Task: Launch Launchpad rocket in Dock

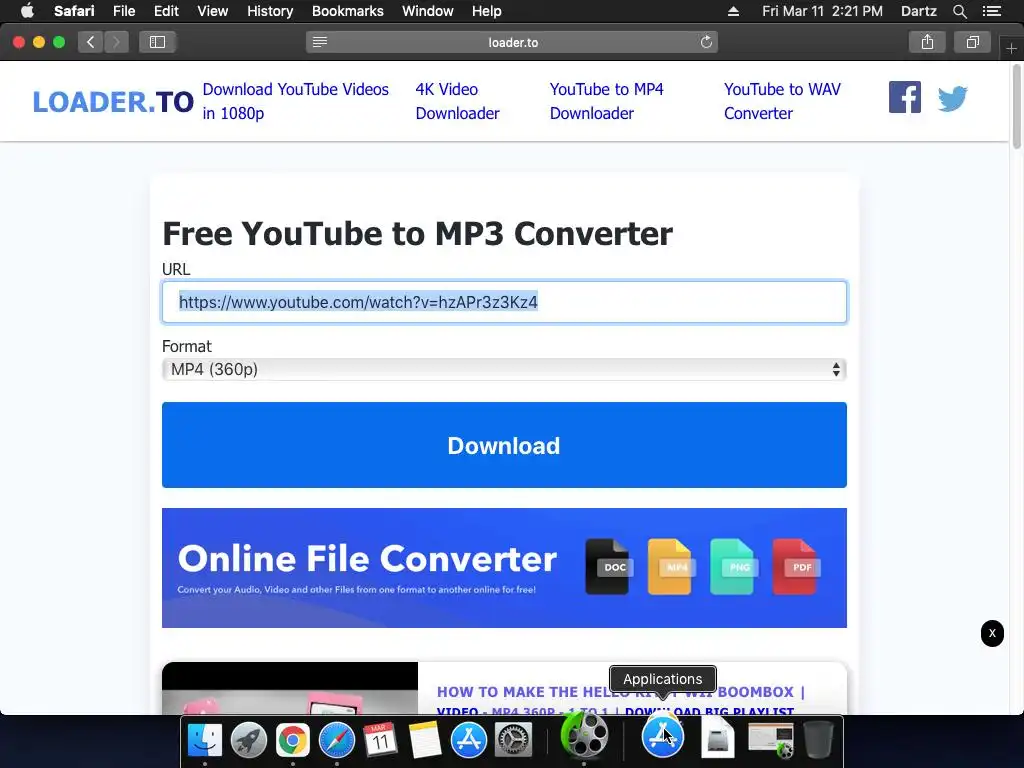Action: coord(249,740)
